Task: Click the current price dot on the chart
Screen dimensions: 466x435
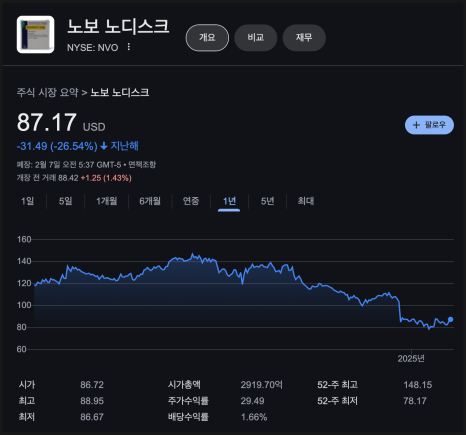Action: pos(451,319)
